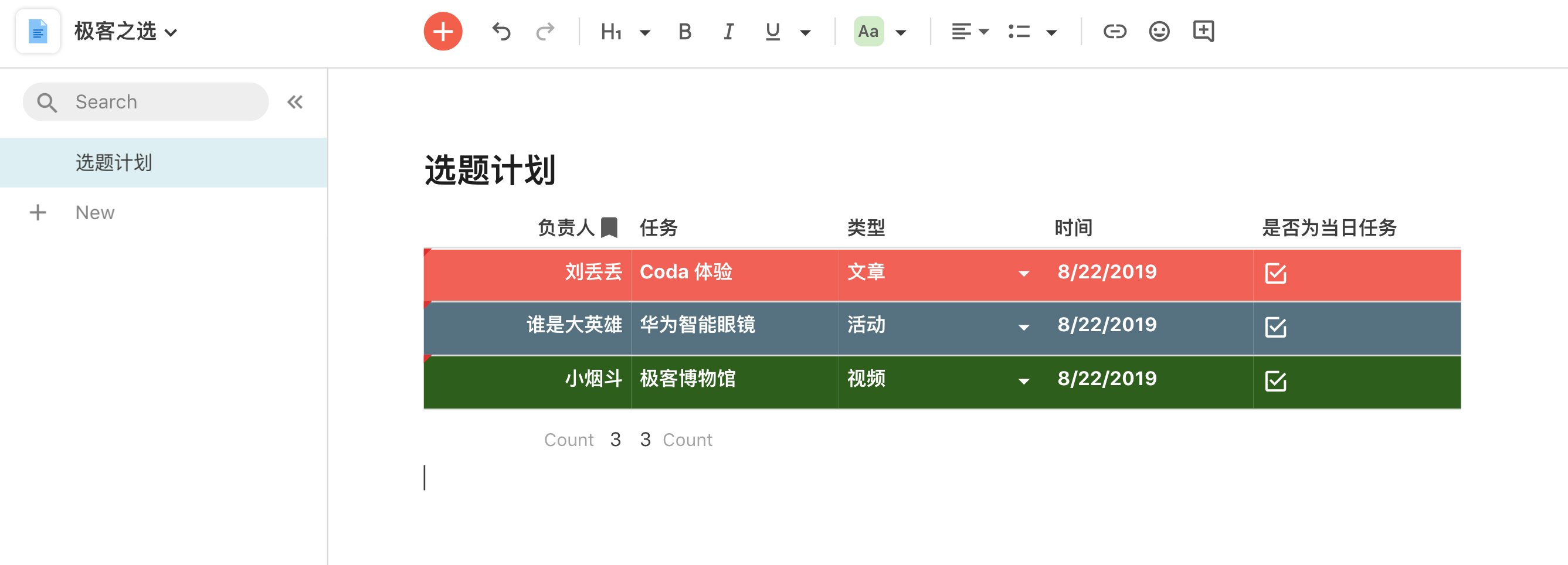Screen dimensions: 1568x565
Task: Open the bulleted list icon
Action: click(1019, 31)
